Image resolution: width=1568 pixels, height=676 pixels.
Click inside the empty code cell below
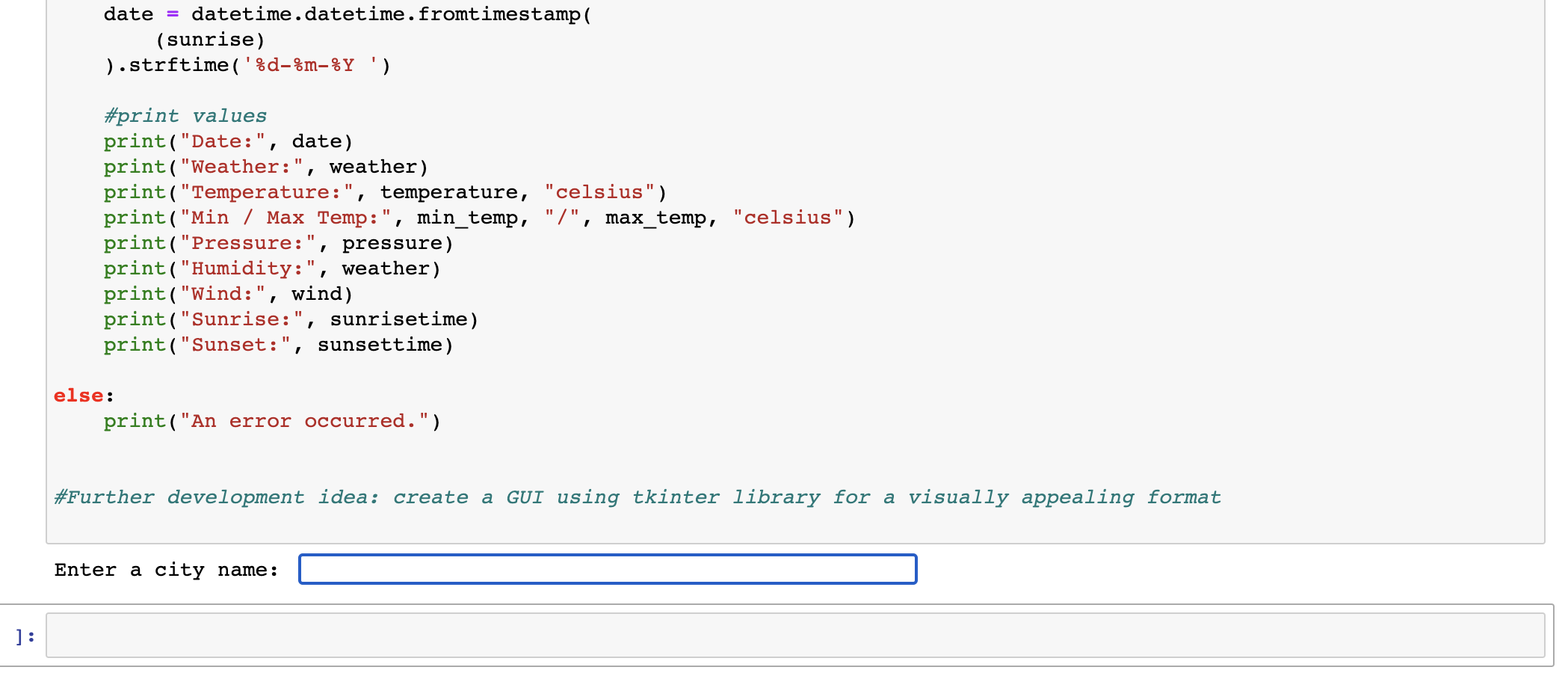(794, 636)
